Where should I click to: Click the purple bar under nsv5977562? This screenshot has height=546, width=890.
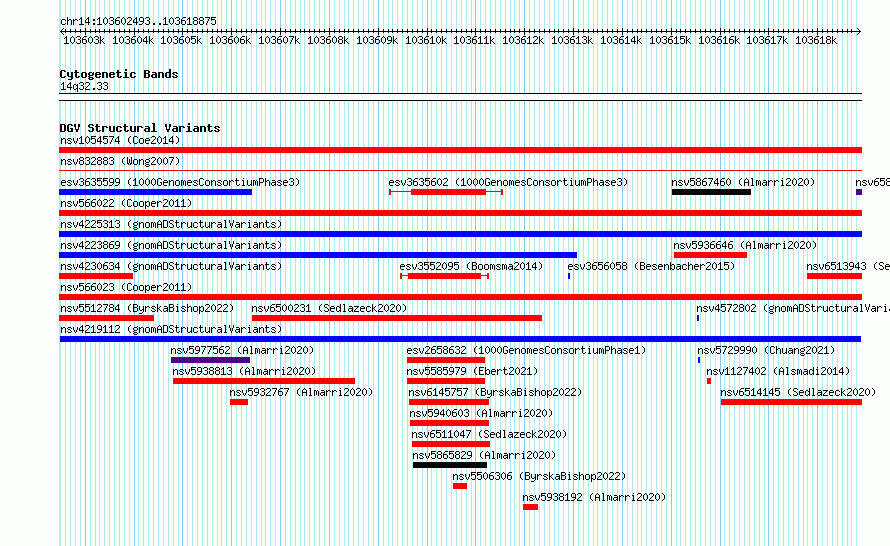(211, 360)
